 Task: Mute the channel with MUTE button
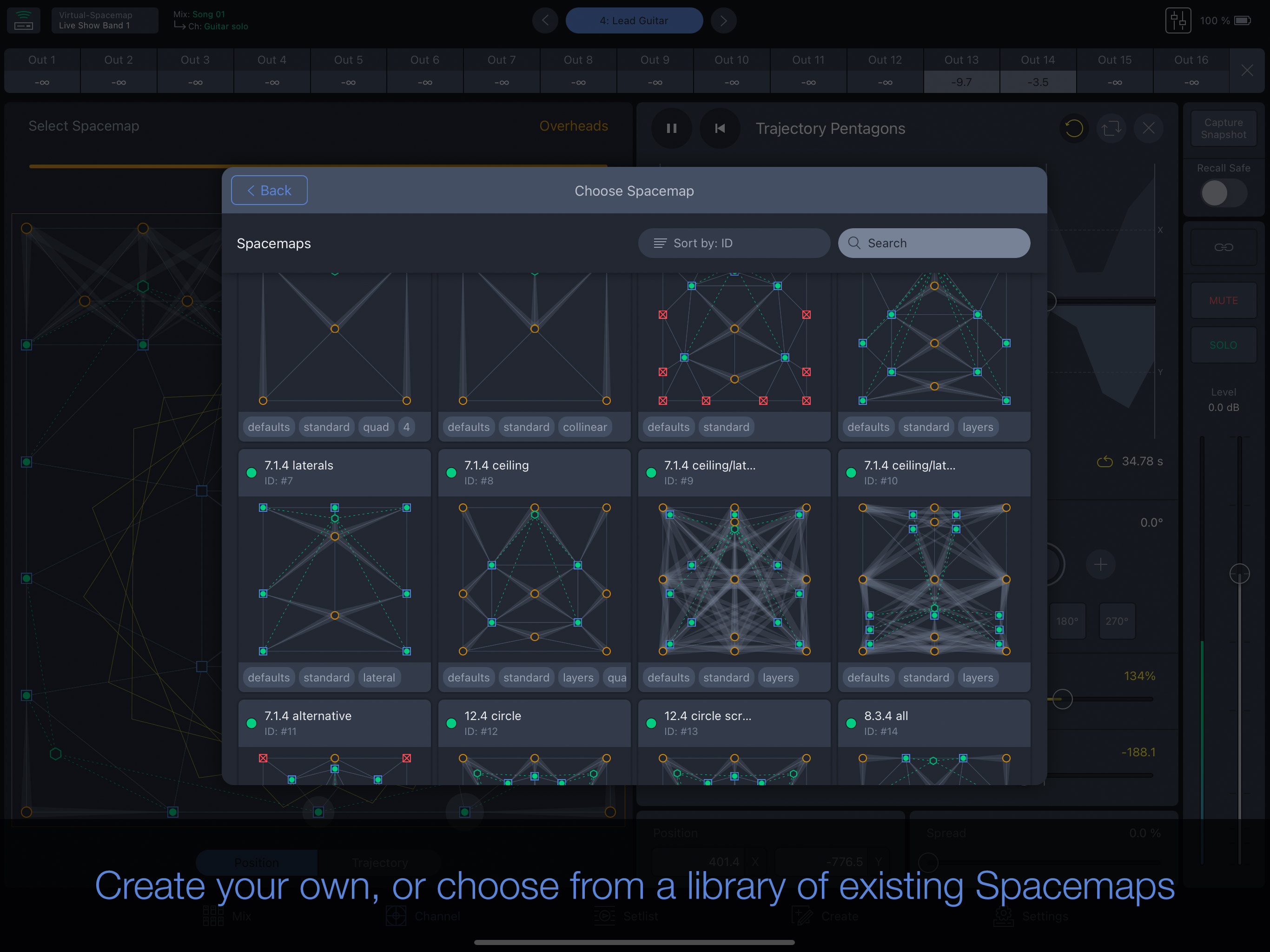(1223, 300)
